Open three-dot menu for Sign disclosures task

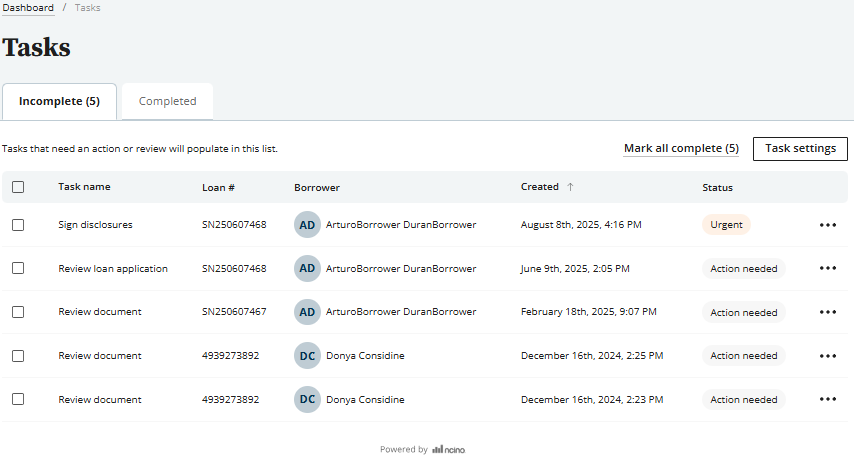[827, 225]
